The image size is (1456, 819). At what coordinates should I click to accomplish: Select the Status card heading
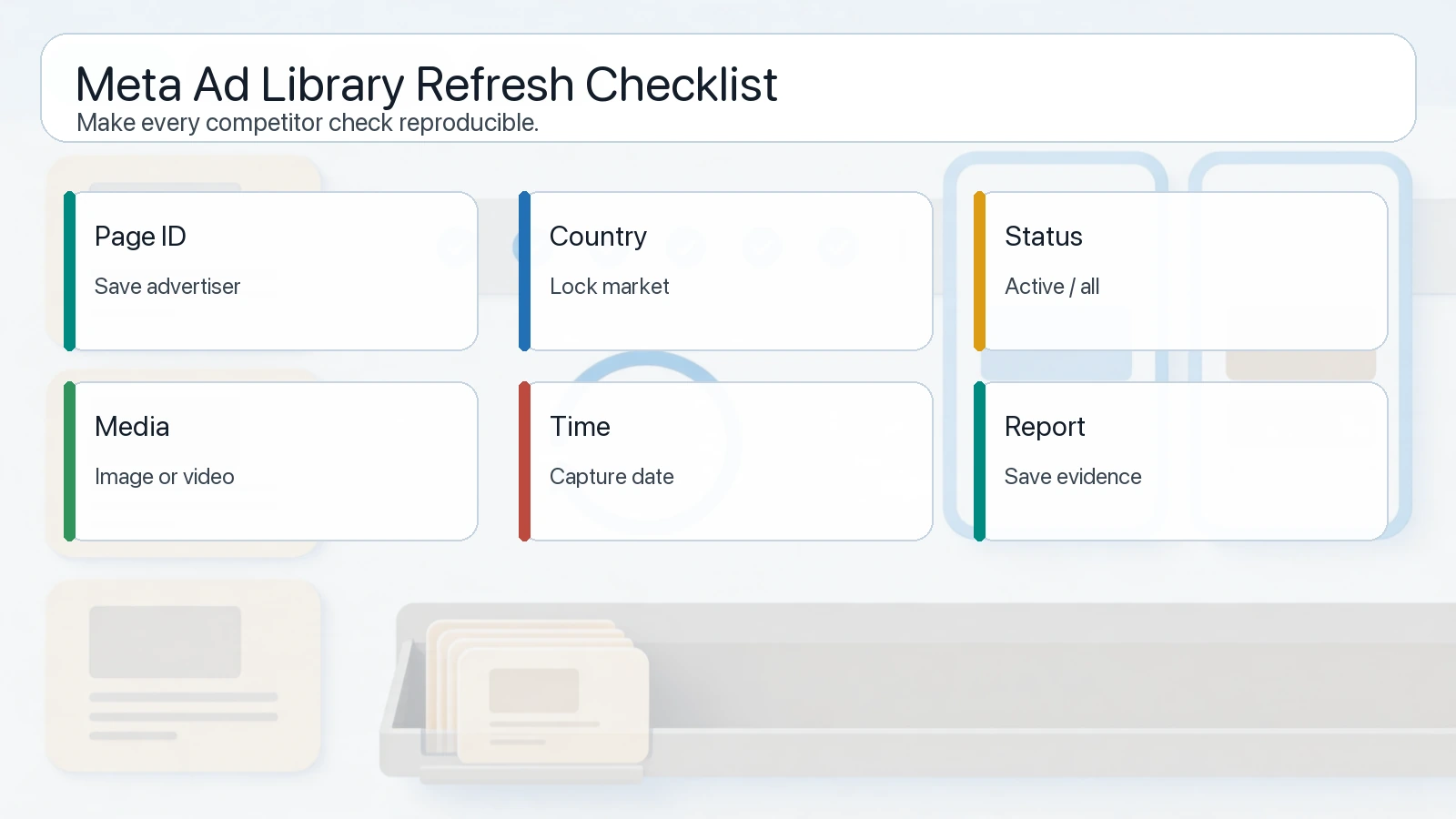(1043, 237)
